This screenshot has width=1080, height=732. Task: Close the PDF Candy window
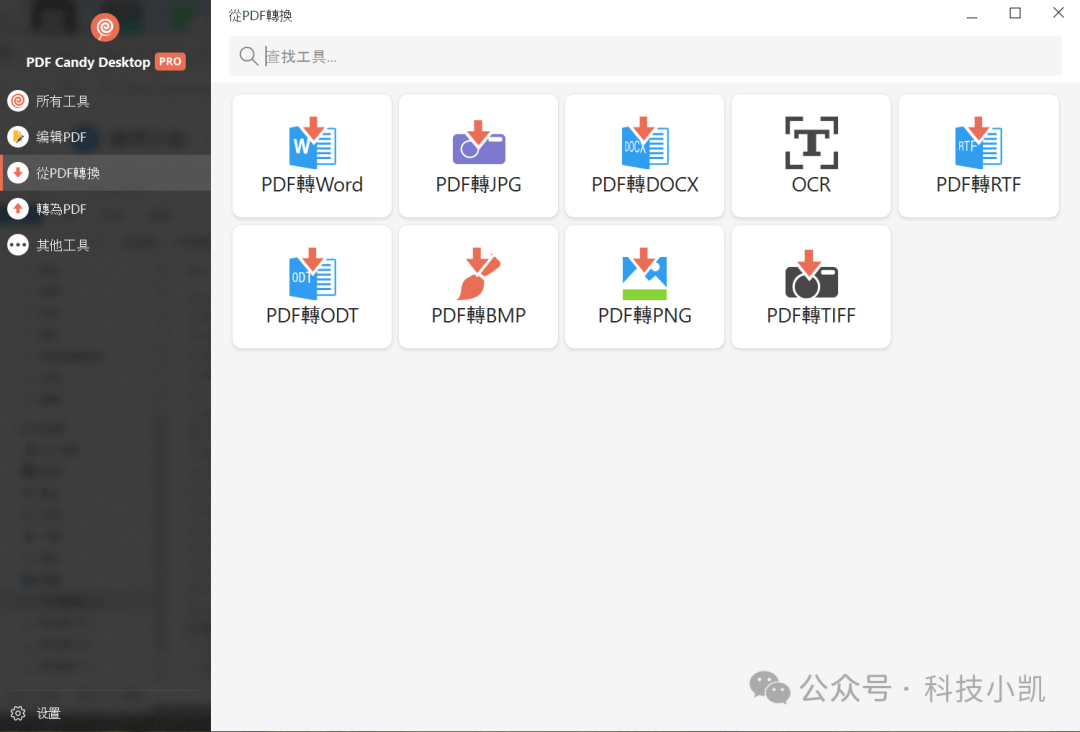1059,12
